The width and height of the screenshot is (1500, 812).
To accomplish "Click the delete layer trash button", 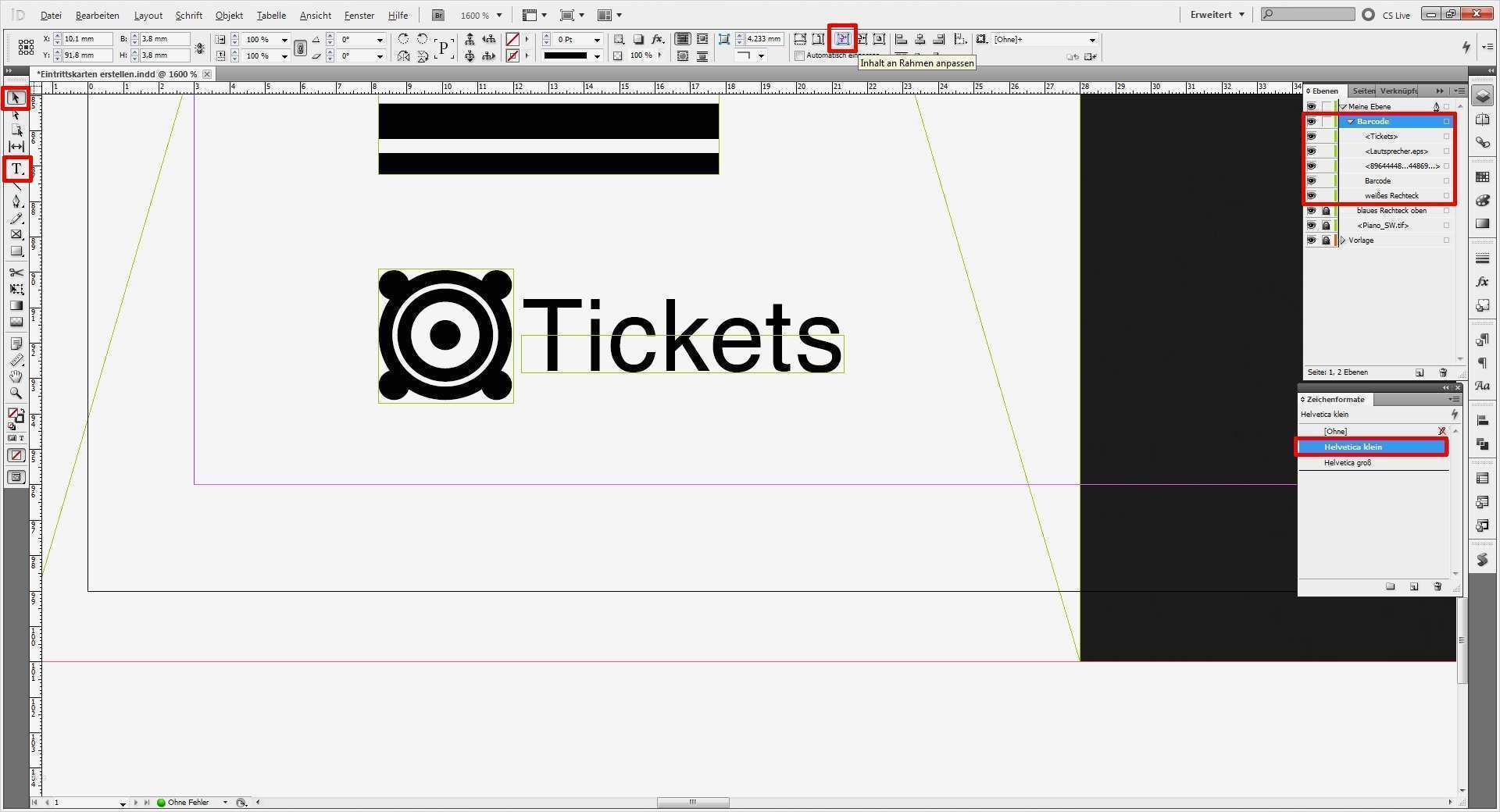I will click(x=1441, y=372).
